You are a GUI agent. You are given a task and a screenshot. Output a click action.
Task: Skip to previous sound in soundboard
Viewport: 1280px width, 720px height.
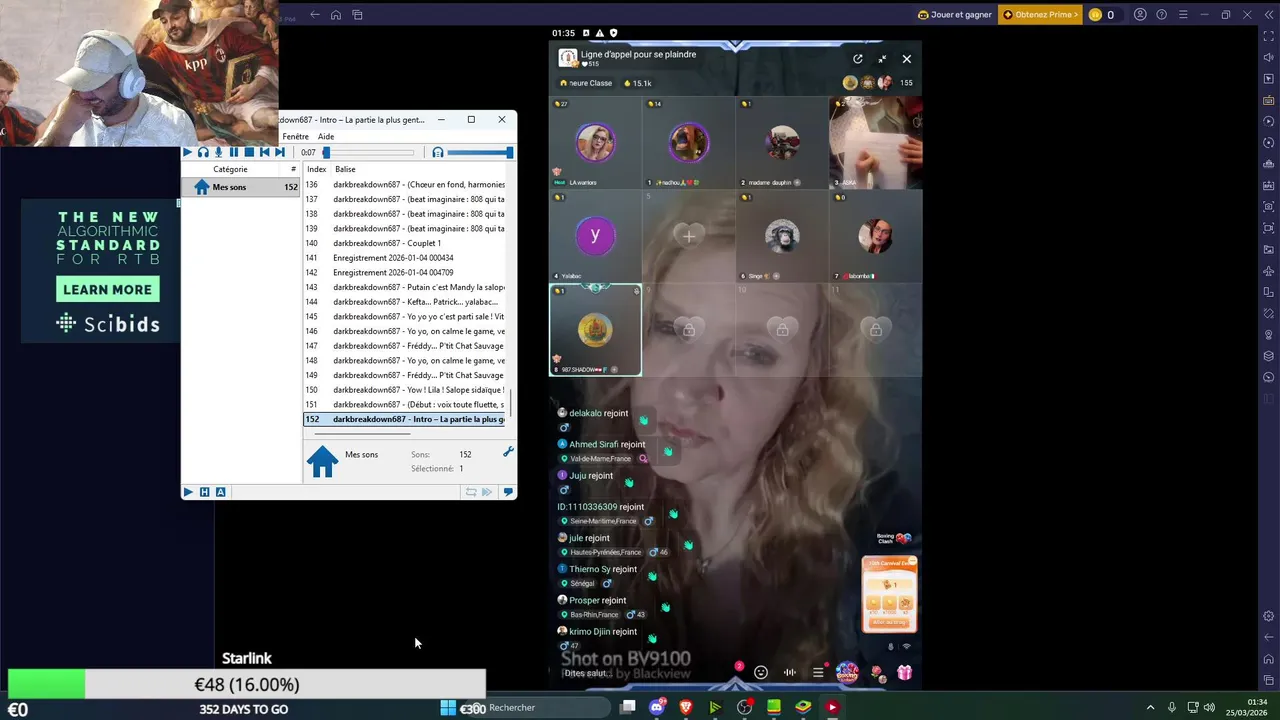click(x=264, y=152)
